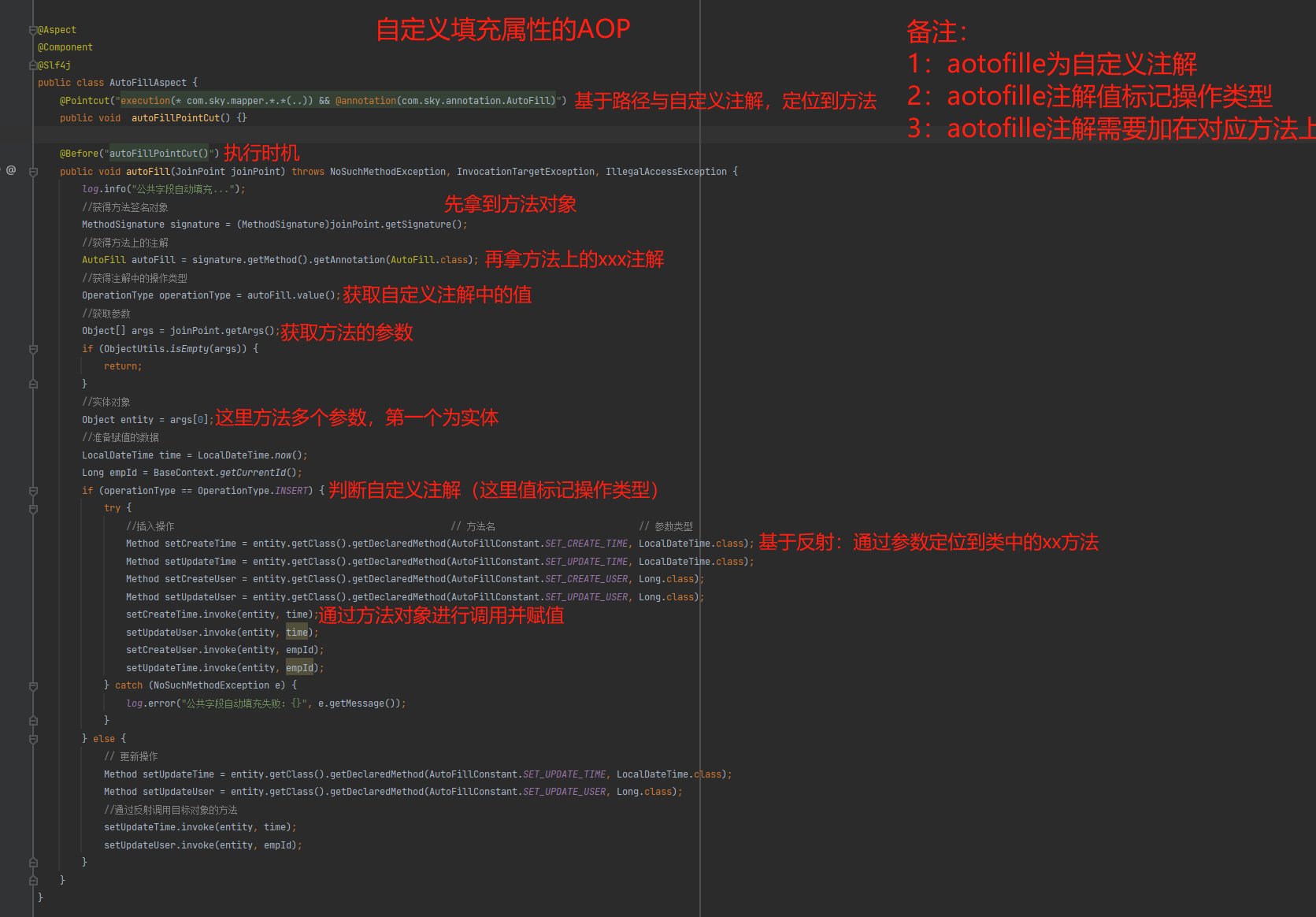
Task: Click the OperationType.INSERT enum reference
Action: point(291,490)
